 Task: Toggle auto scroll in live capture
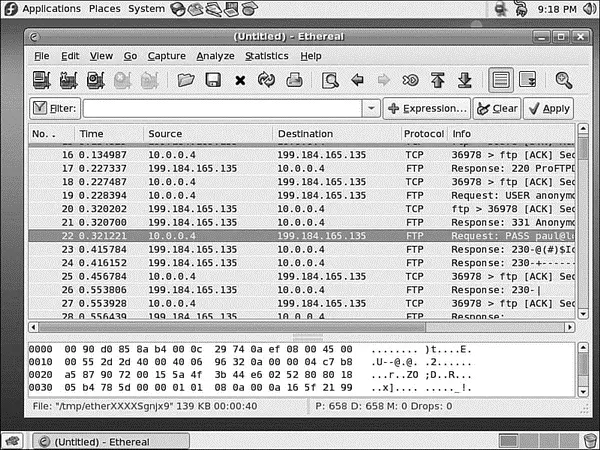[x=528, y=80]
